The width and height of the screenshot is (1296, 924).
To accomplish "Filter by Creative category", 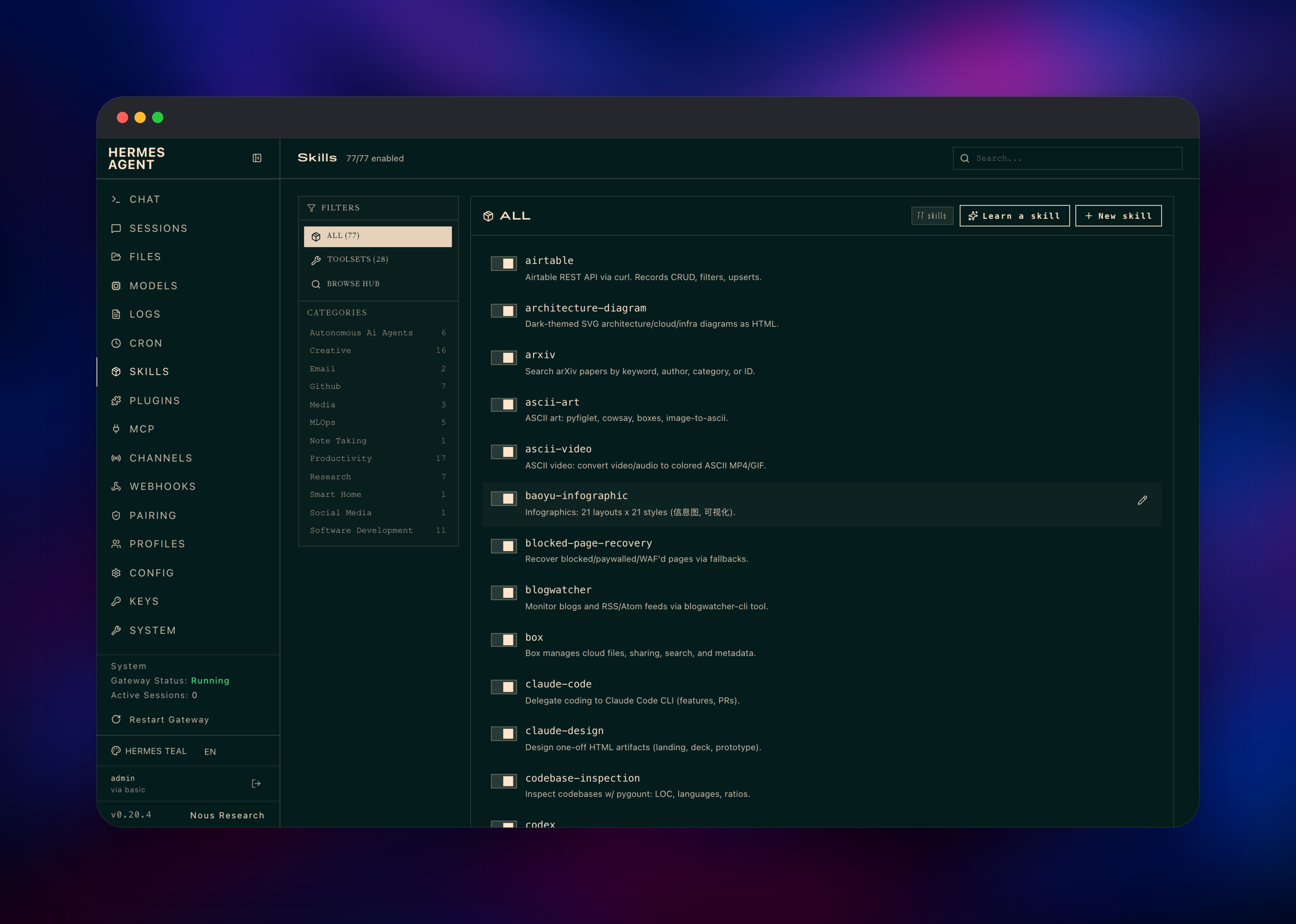I will (x=378, y=350).
